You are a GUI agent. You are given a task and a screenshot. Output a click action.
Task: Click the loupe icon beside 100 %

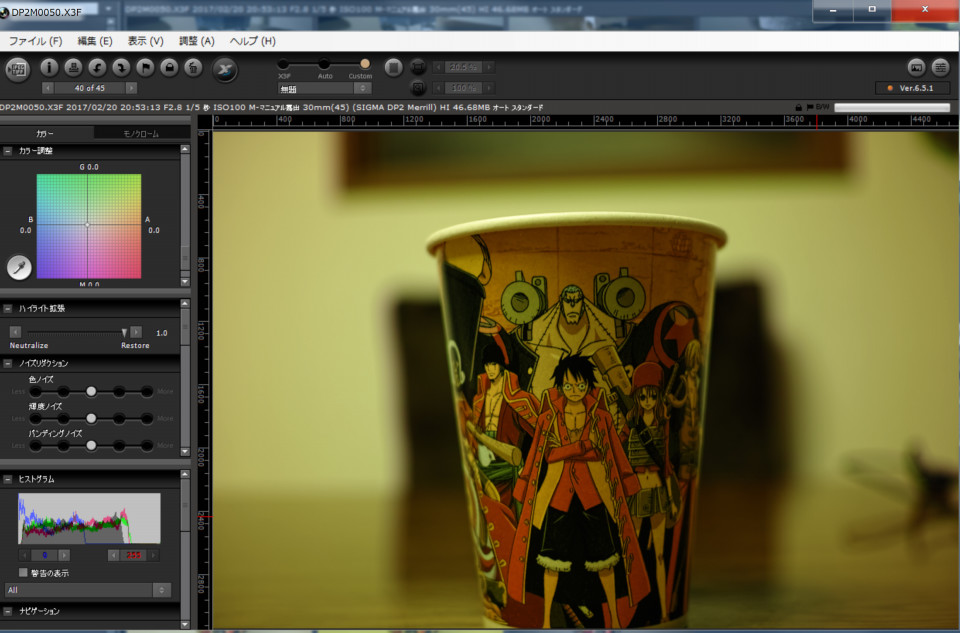tap(418, 88)
